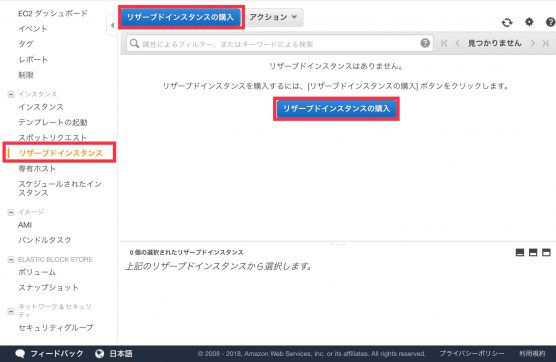Click center リザーブドインスタンスの購入 button
The image size is (556, 362).
(x=336, y=108)
